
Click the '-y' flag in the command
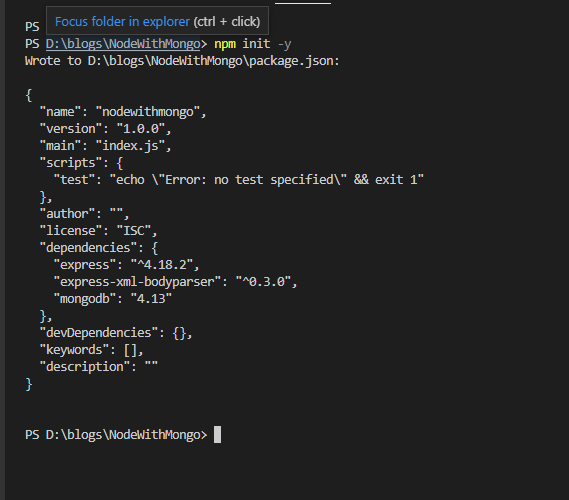click(x=284, y=44)
